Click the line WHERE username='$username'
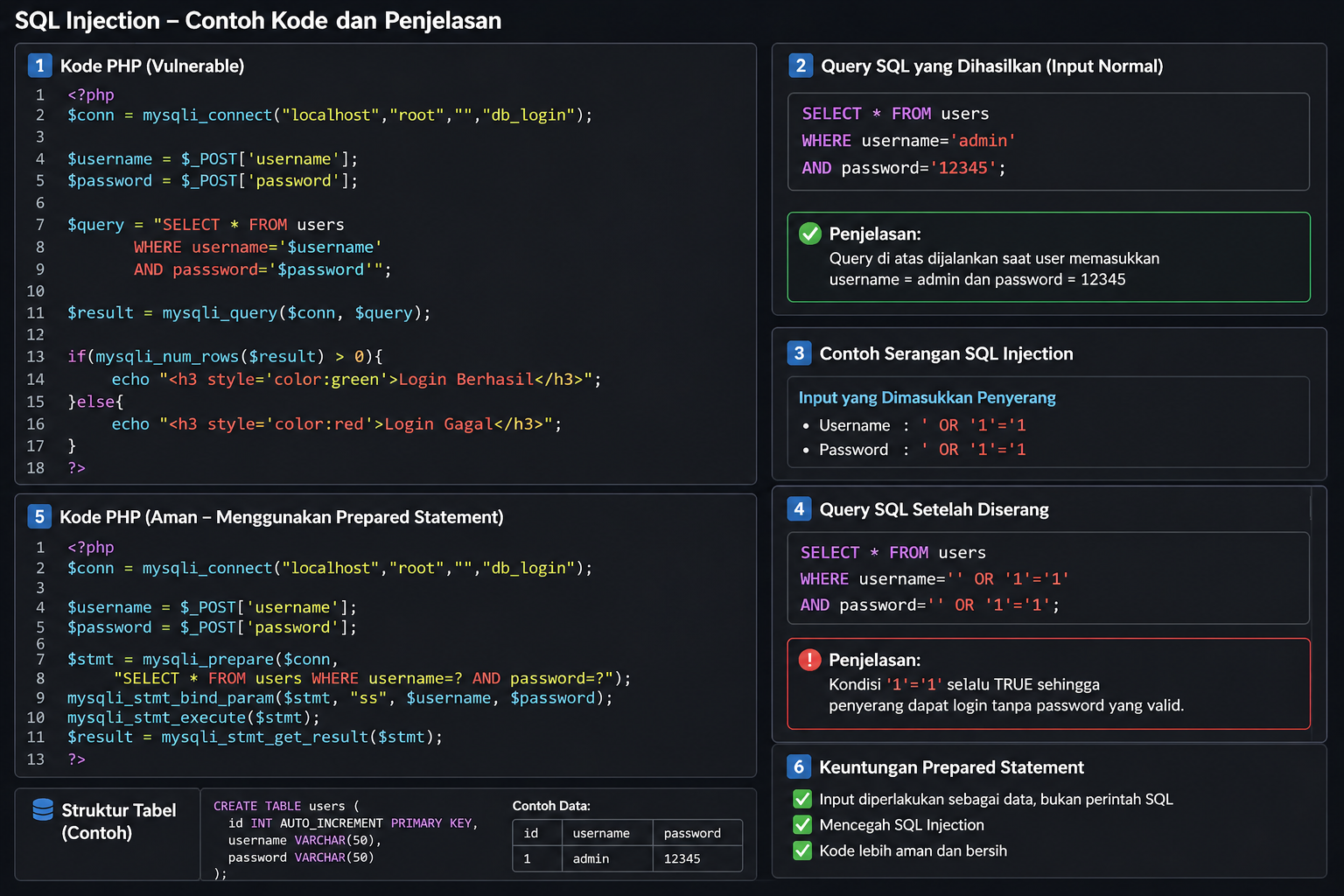The height and width of the screenshot is (896, 1344). tap(257, 247)
